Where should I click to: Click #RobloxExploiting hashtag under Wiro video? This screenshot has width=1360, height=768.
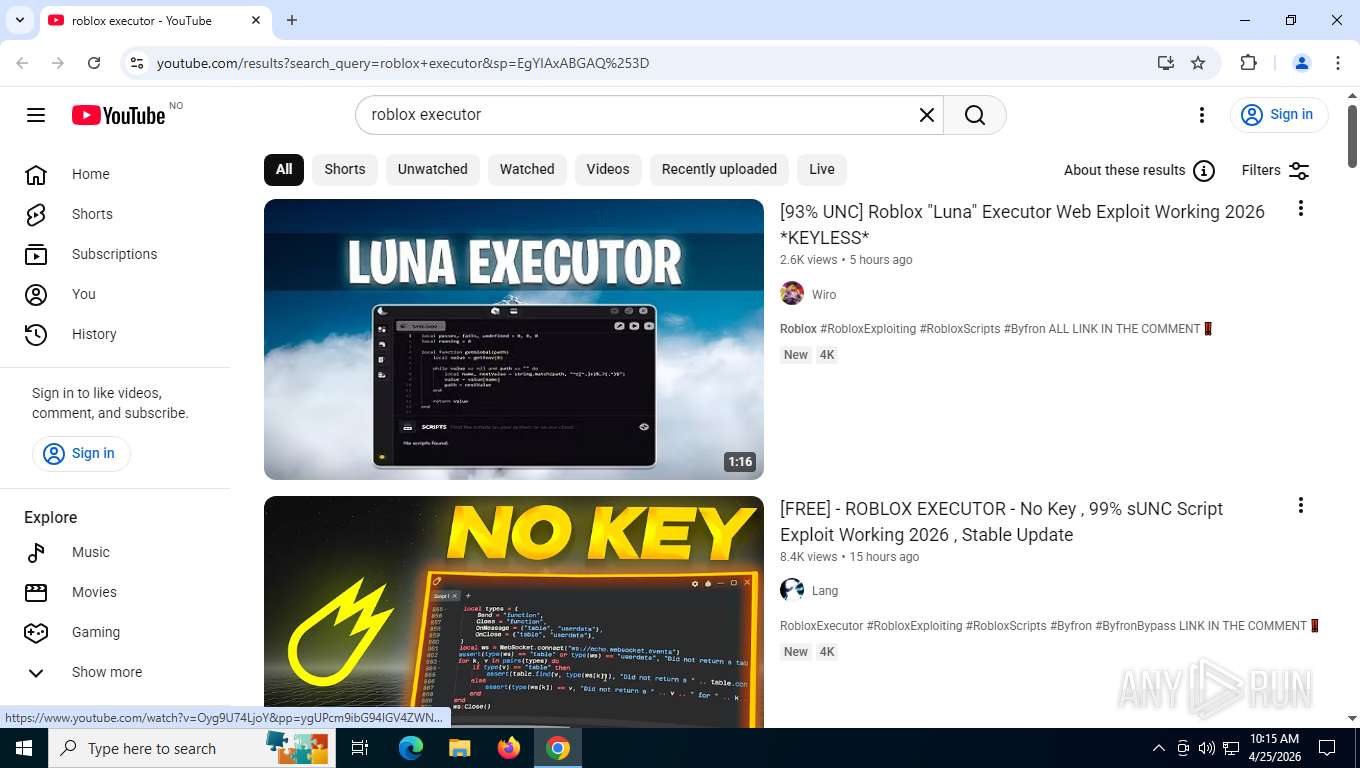click(x=867, y=329)
